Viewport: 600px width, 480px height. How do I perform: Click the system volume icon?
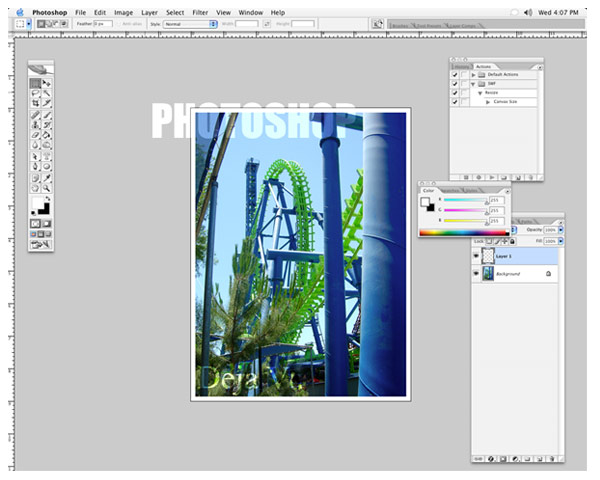(x=528, y=13)
